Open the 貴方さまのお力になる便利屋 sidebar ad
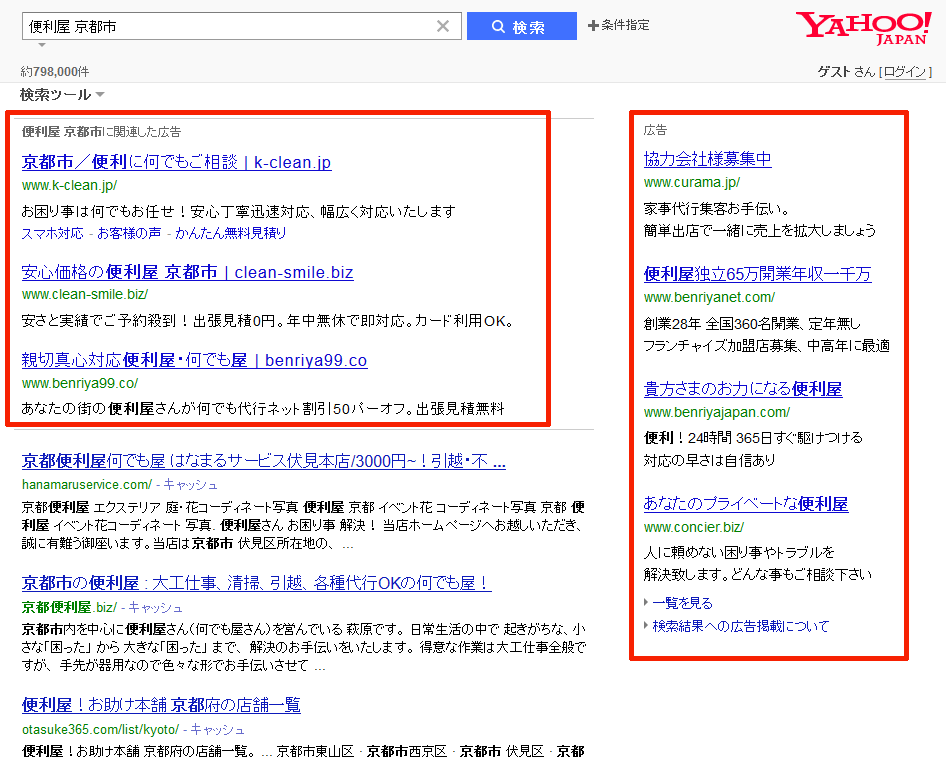 (743, 389)
